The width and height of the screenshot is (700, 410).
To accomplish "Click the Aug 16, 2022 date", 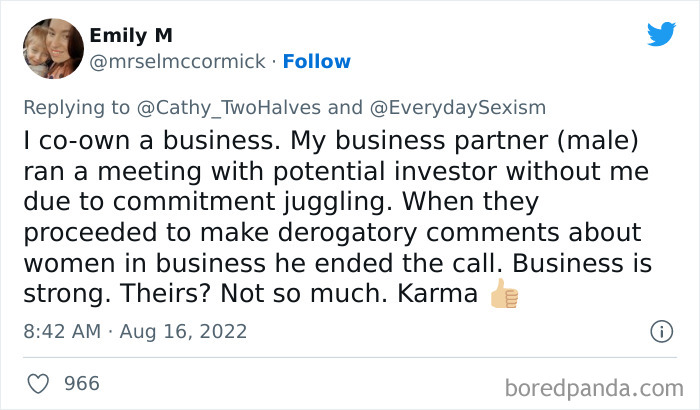I will coord(184,331).
